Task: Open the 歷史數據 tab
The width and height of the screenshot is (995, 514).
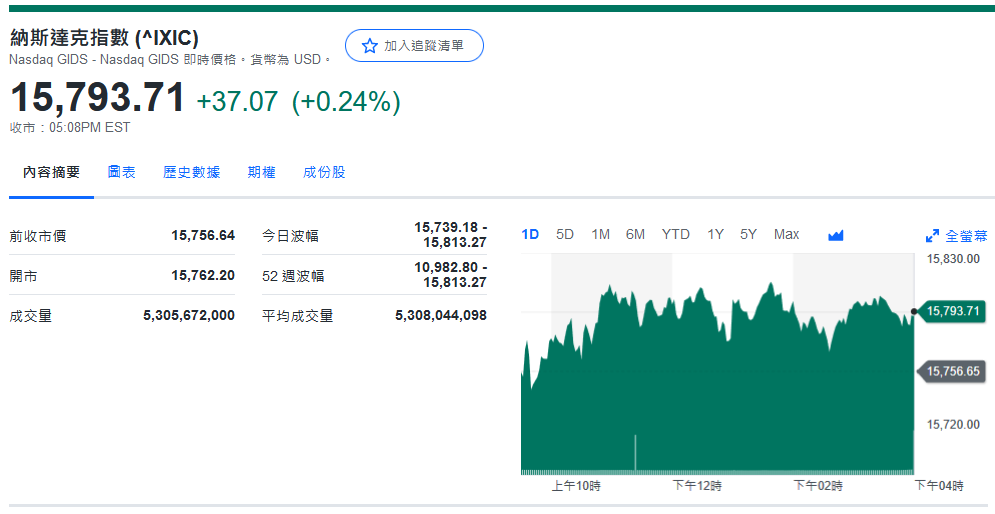Action: 191,172
